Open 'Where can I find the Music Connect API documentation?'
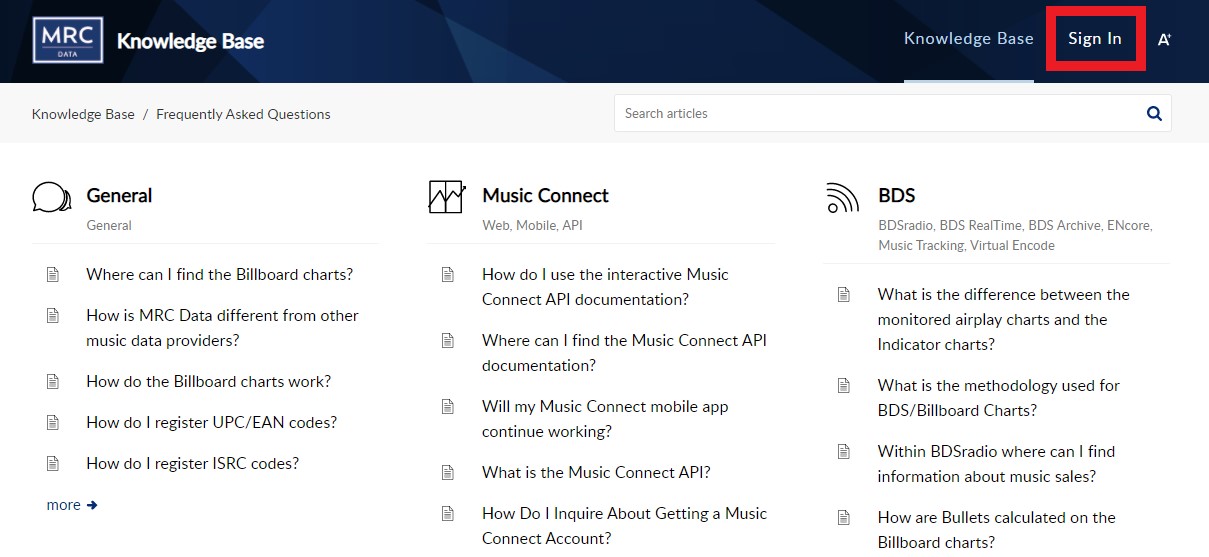The height and width of the screenshot is (557, 1209). point(624,353)
